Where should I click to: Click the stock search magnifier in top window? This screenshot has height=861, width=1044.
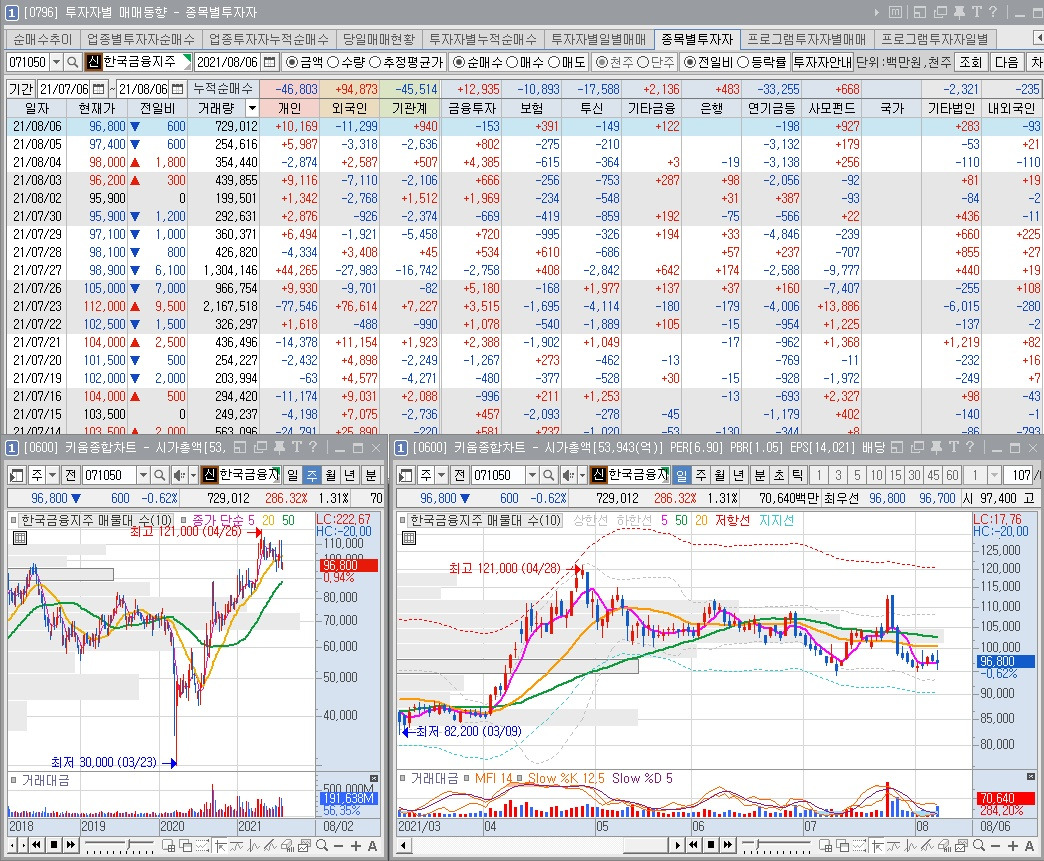click(x=73, y=62)
